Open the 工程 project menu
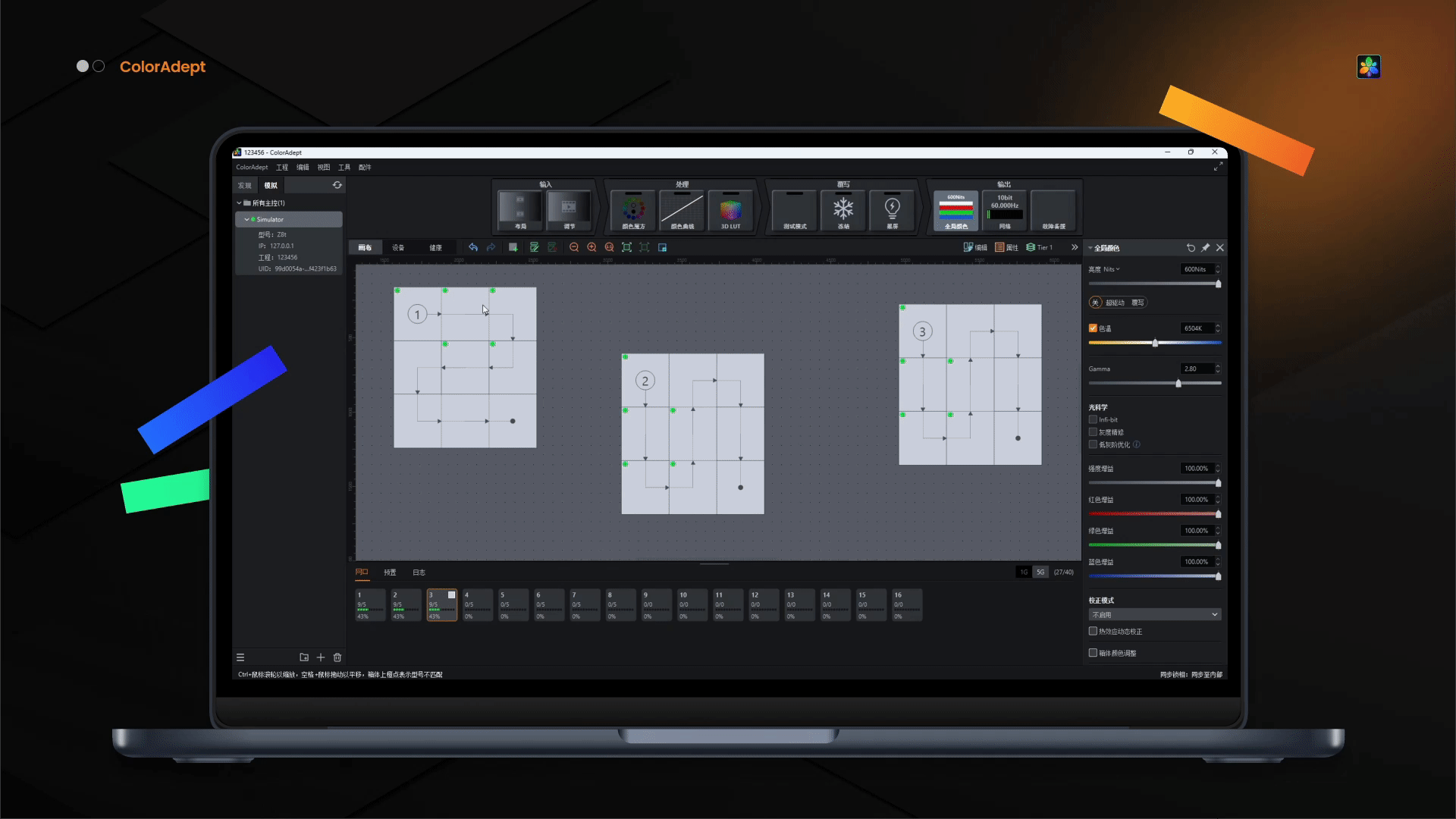The height and width of the screenshot is (819, 1456). click(282, 167)
